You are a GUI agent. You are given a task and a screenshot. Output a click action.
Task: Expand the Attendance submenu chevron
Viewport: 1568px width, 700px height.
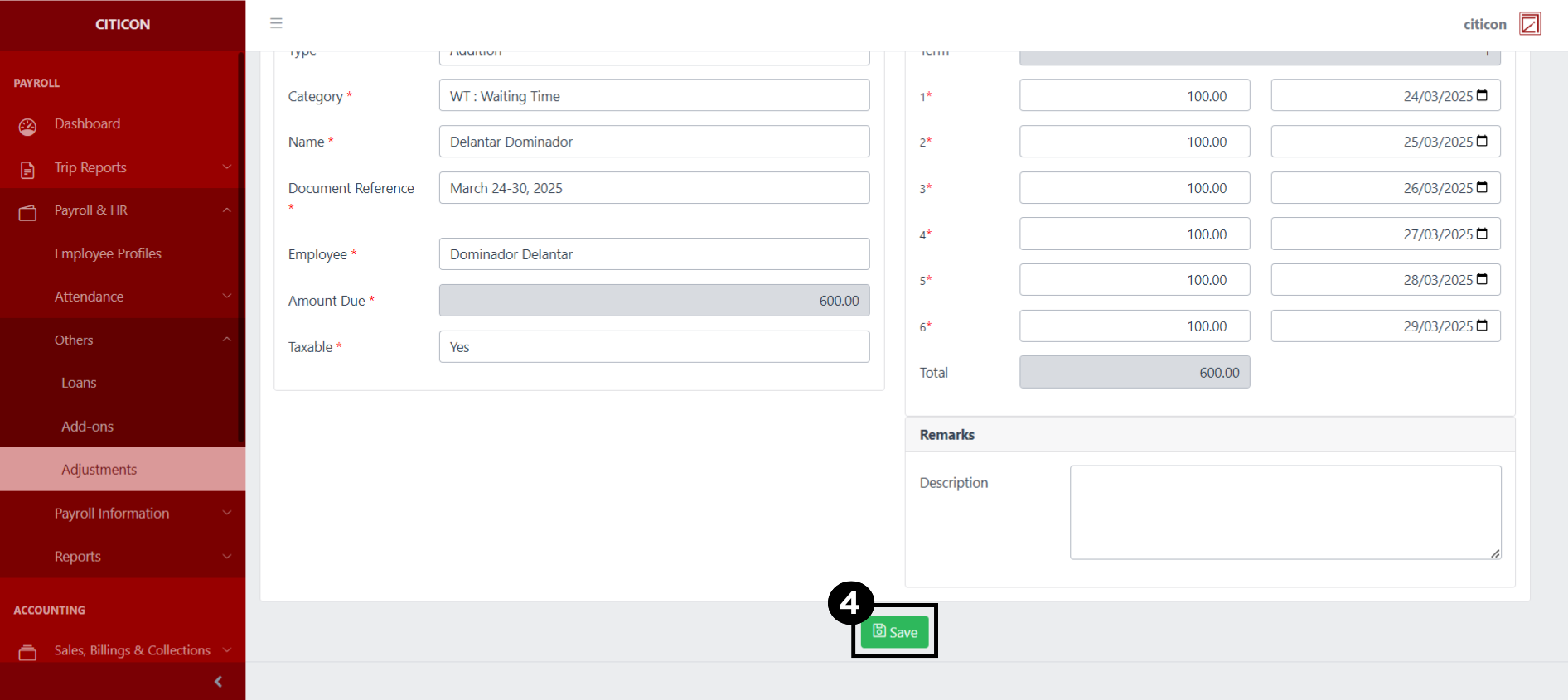[226, 297]
